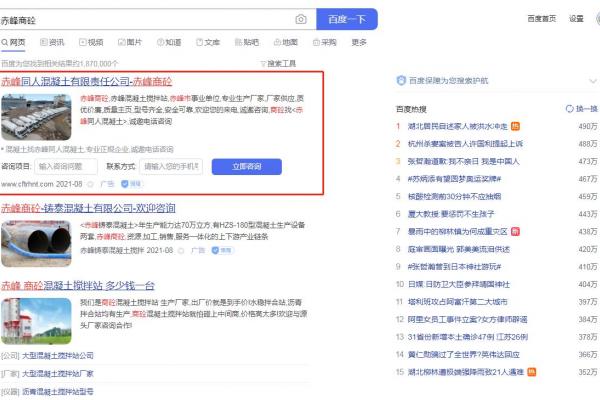This screenshot has width=600, height=400.
Task: Click the 保障 badge under 铸泰 result
Action: [222, 251]
